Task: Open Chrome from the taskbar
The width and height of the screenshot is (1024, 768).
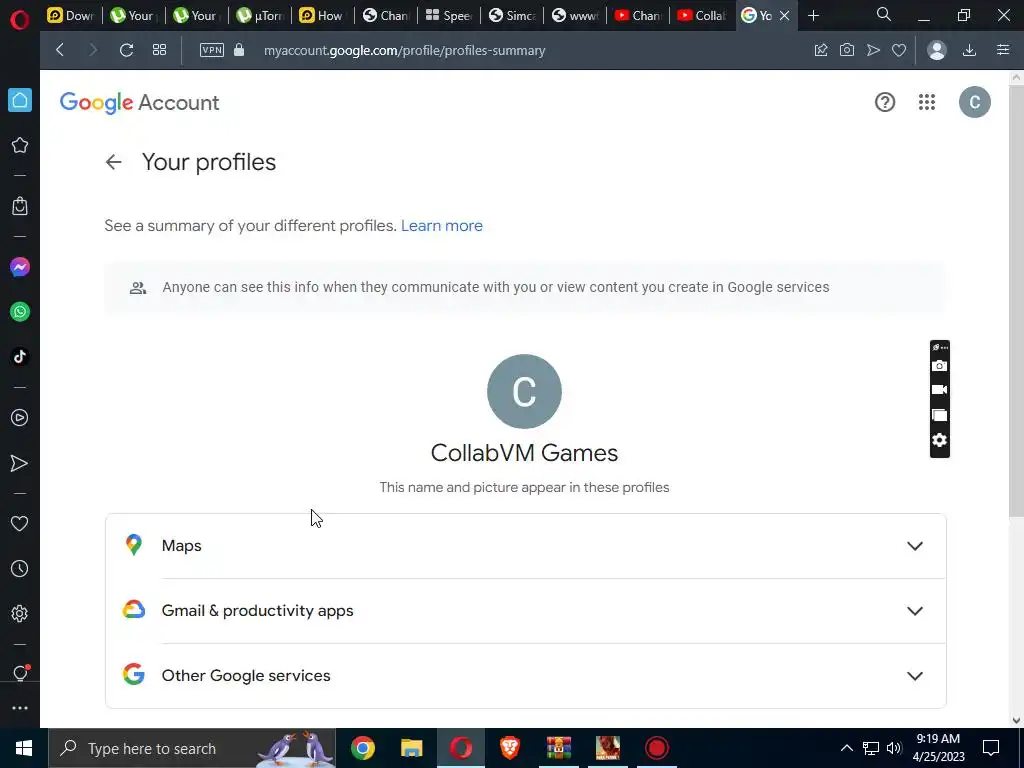Action: (x=363, y=748)
